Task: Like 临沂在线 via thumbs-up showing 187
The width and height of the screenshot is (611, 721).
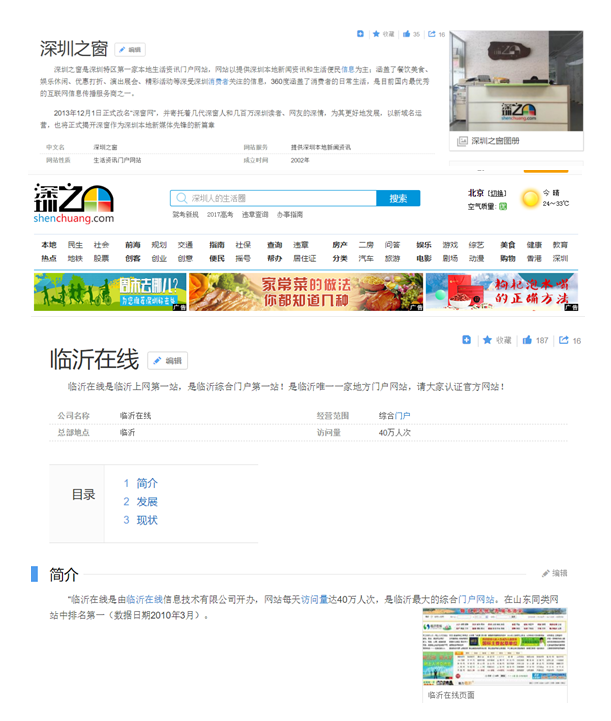Action: coord(527,340)
